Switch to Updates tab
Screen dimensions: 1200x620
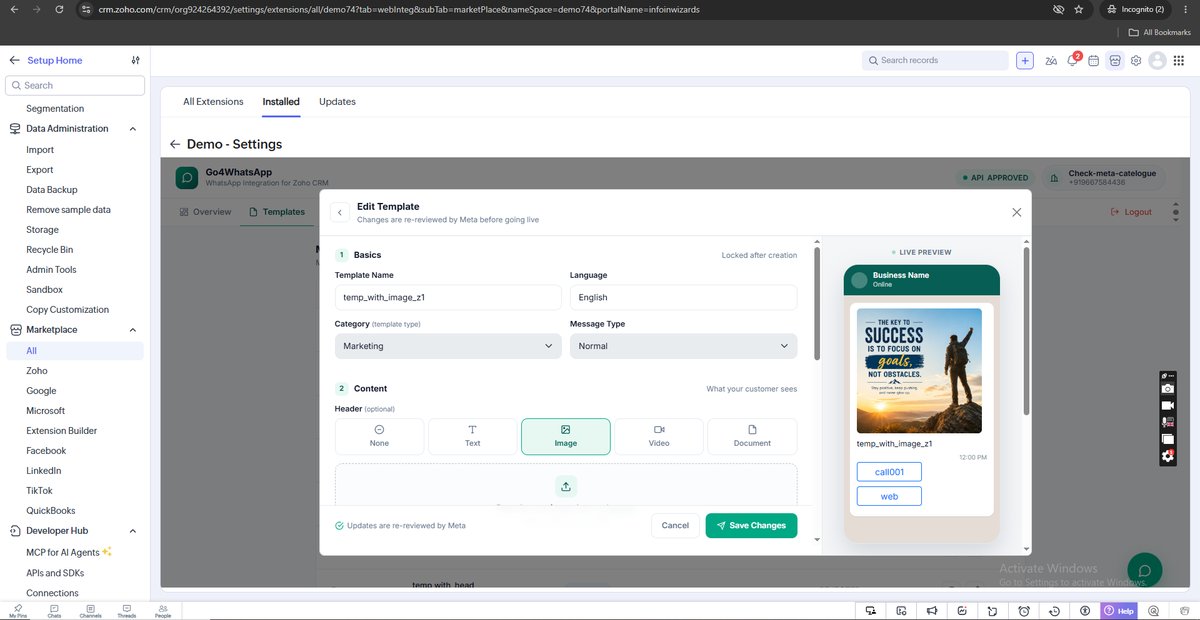point(337,101)
